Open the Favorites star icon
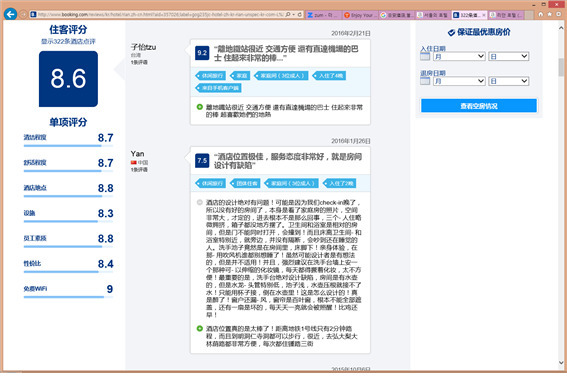The image size is (567, 377). coord(549,14)
